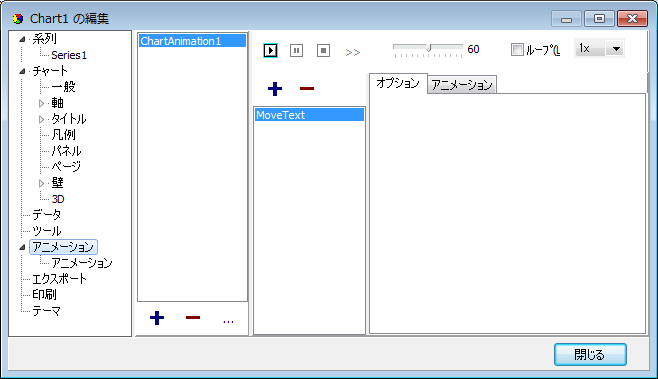Click the fast-forward >> icon

point(352,52)
